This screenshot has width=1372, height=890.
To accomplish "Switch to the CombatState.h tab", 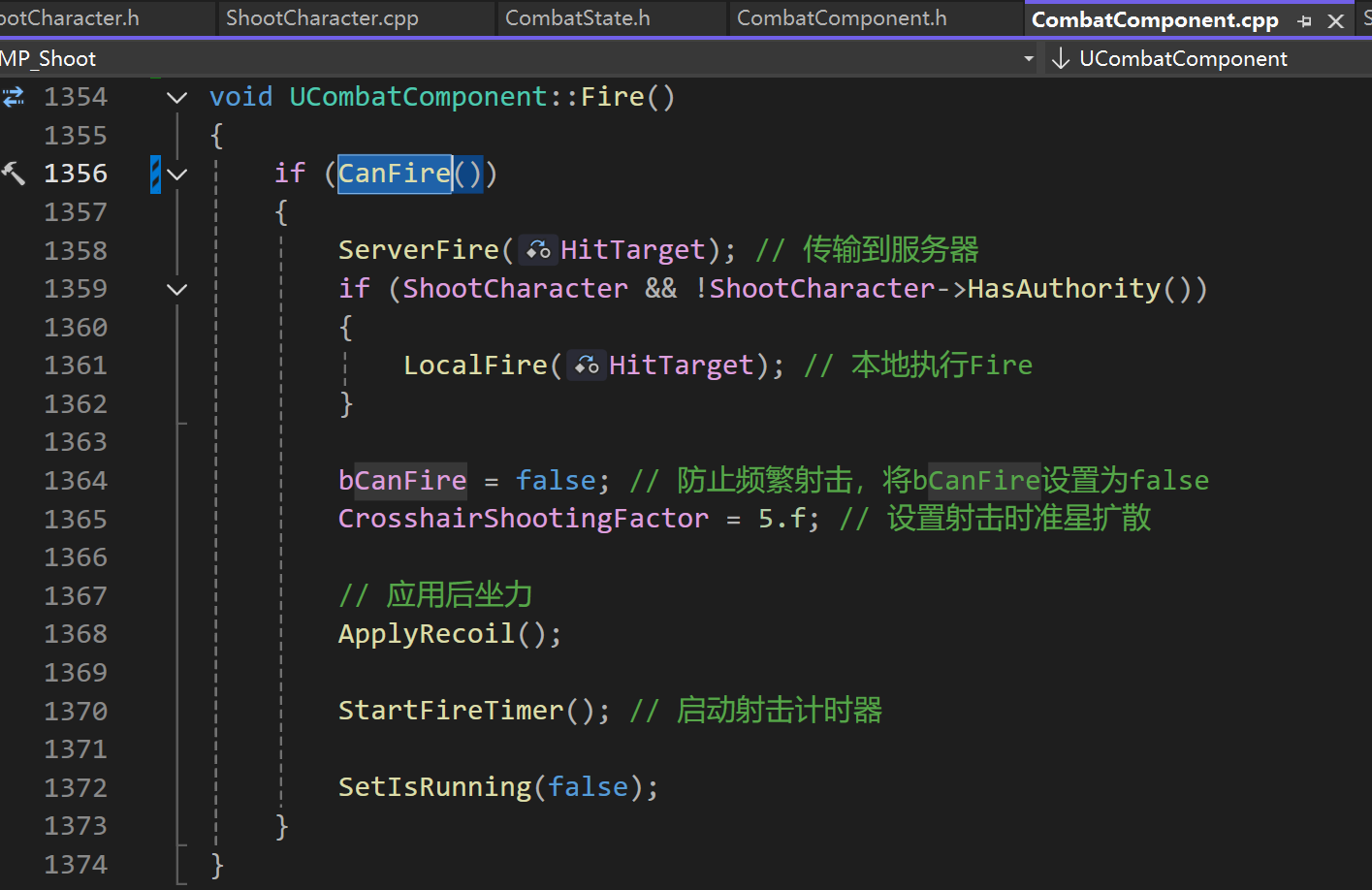I will 578,18.
